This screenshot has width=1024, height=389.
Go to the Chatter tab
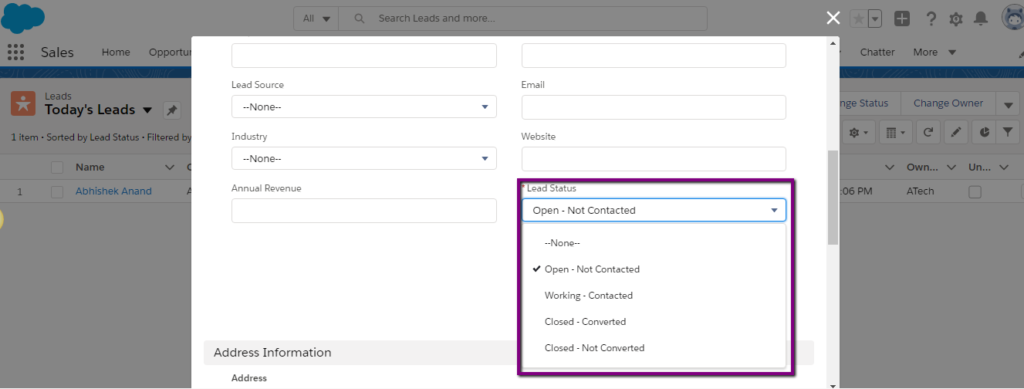pyautogui.click(x=877, y=52)
